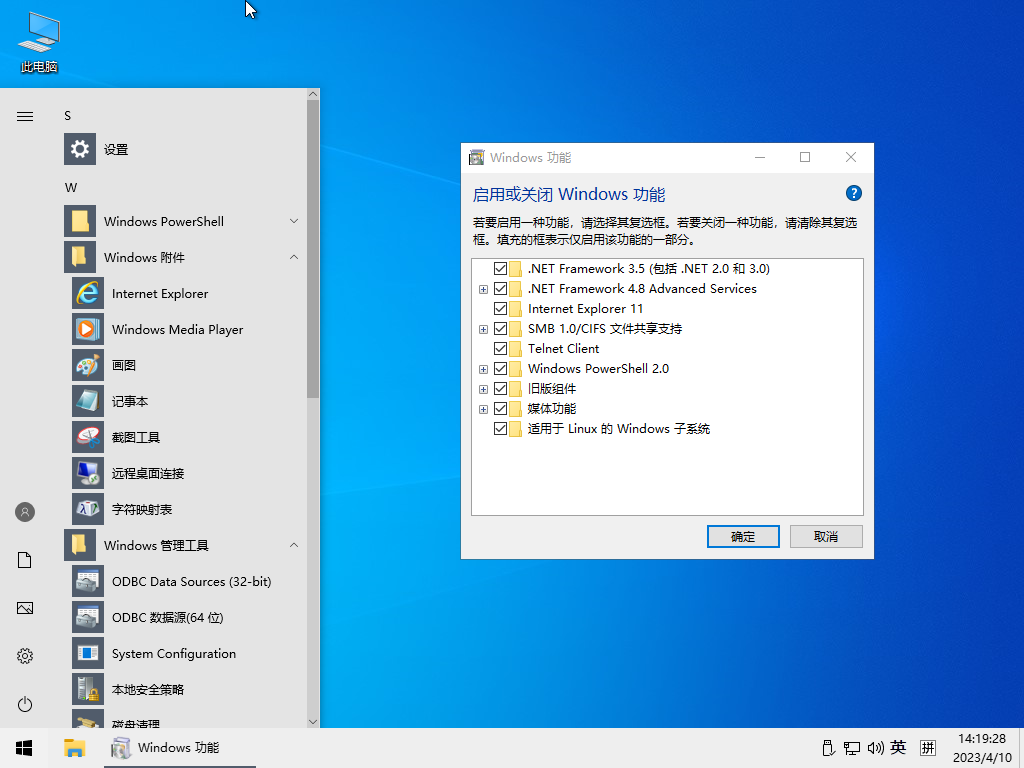The height and width of the screenshot is (768, 1024).
Task: Click the Power icon in Start sidebar
Action: (x=25, y=704)
